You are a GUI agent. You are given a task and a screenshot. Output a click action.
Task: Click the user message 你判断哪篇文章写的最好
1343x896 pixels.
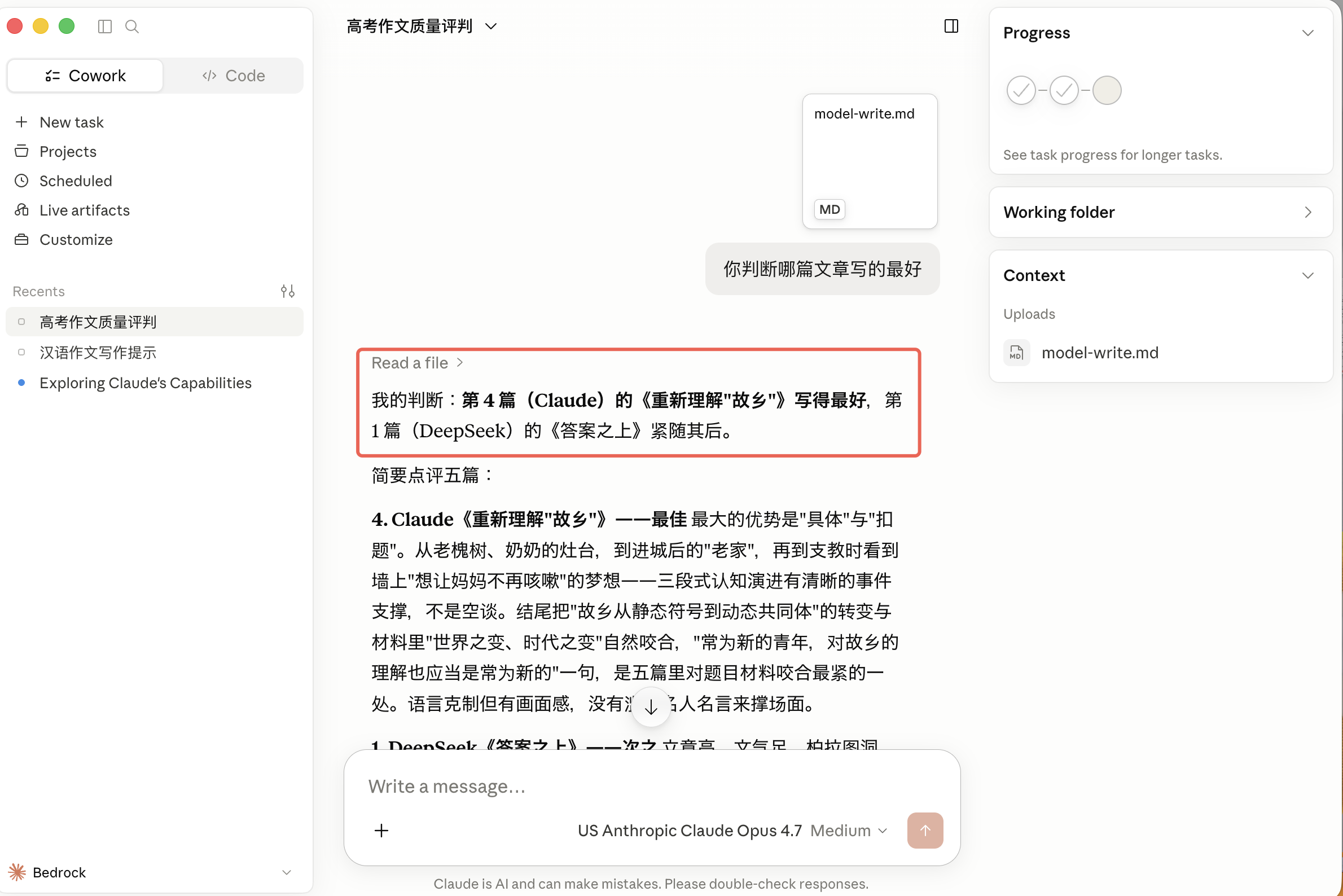pos(822,269)
